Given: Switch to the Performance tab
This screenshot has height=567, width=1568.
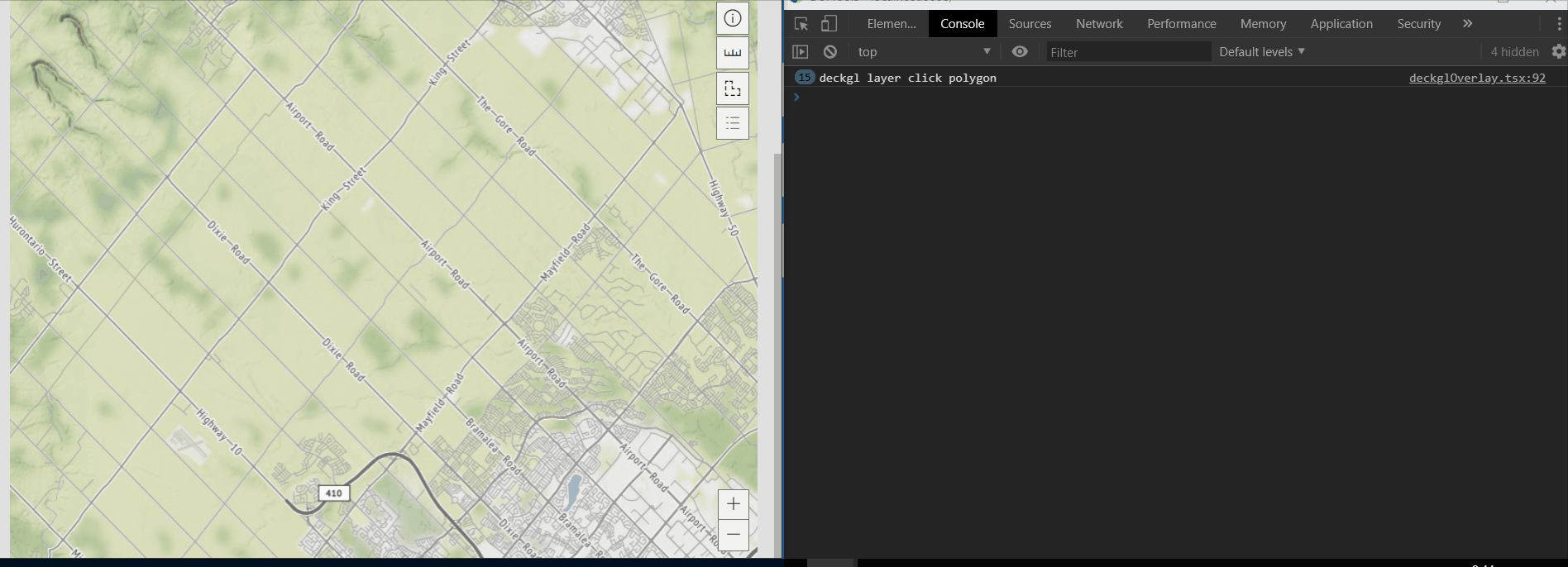Looking at the screenshot, I should point(1181,24).
